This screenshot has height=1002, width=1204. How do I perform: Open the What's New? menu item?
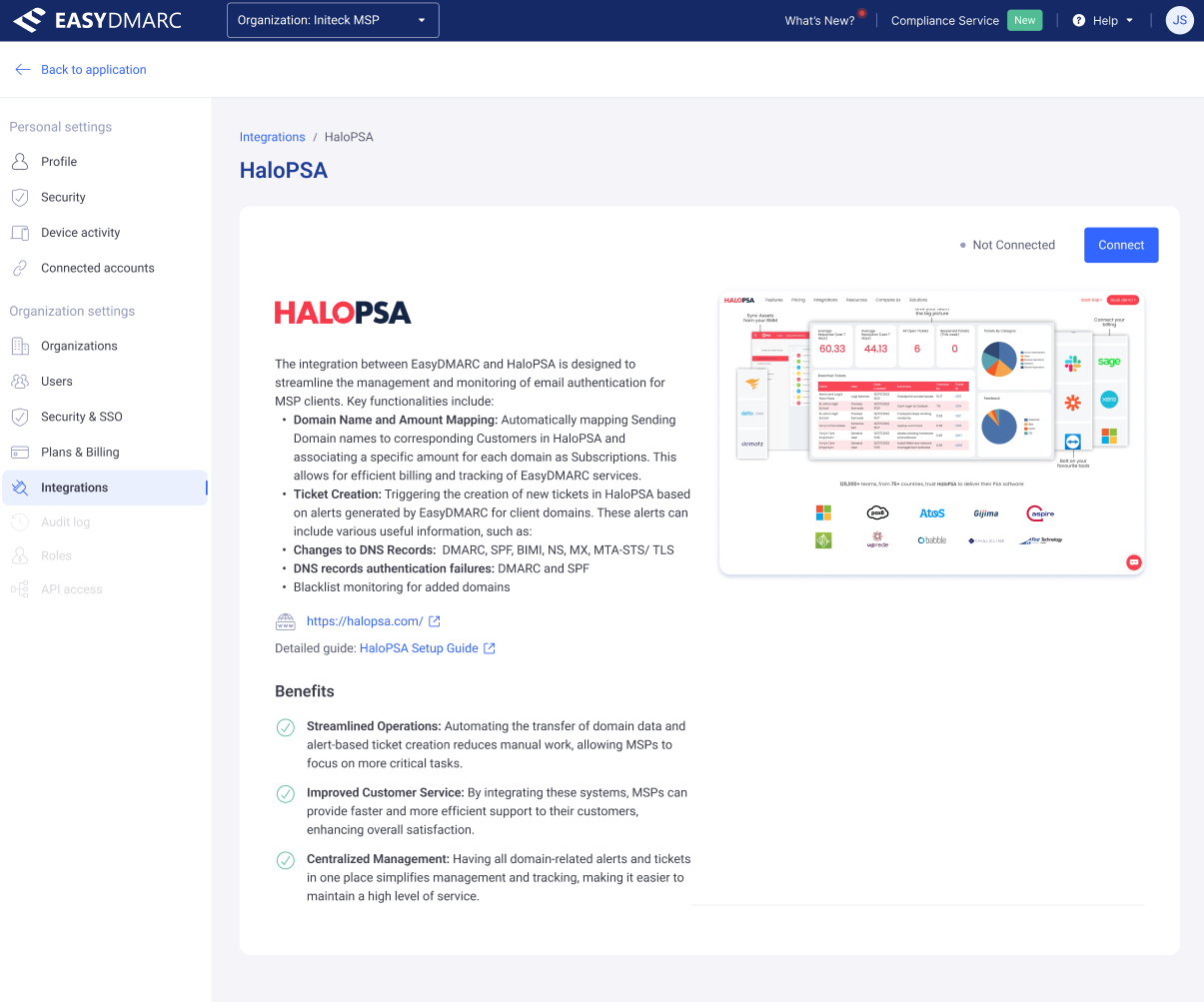pos(819,20)
